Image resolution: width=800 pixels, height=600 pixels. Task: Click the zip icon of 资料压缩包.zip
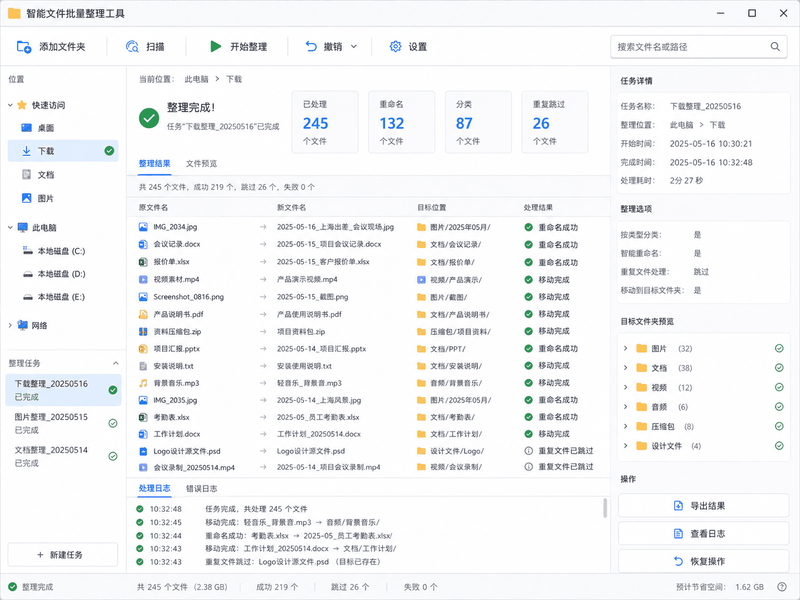tap(143, 332)
